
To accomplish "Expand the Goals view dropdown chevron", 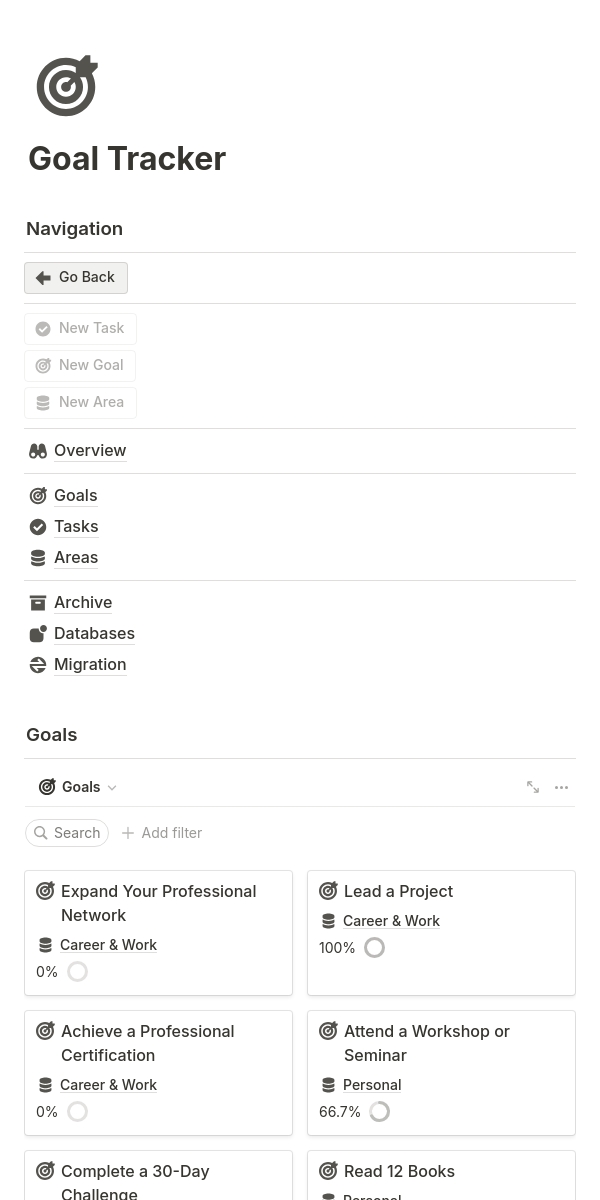I will coord(112,788).
